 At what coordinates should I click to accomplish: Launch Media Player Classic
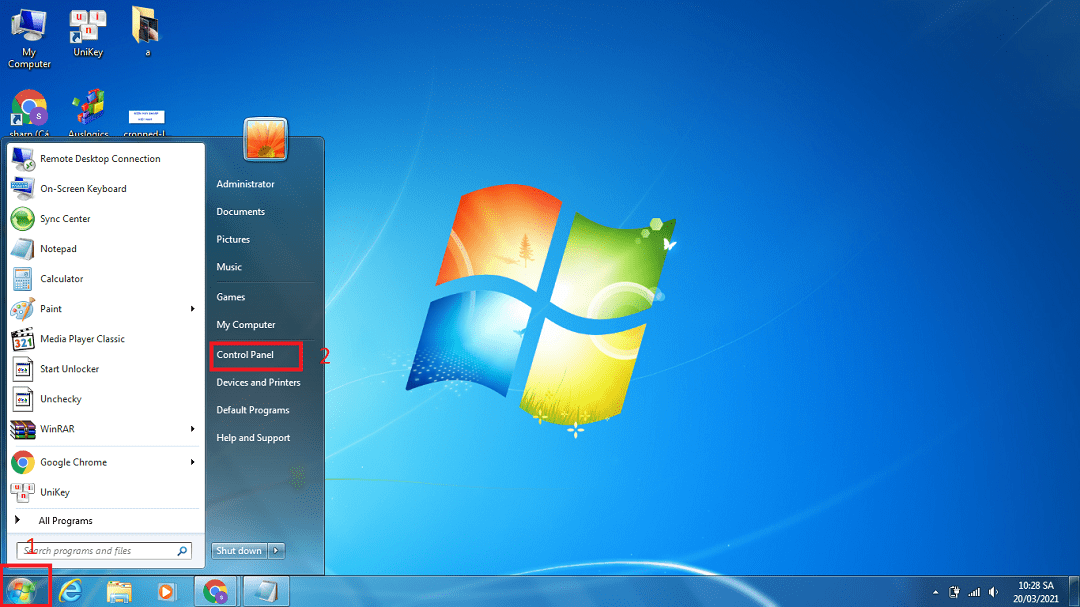pyautogui.click(x=81, y=339)
